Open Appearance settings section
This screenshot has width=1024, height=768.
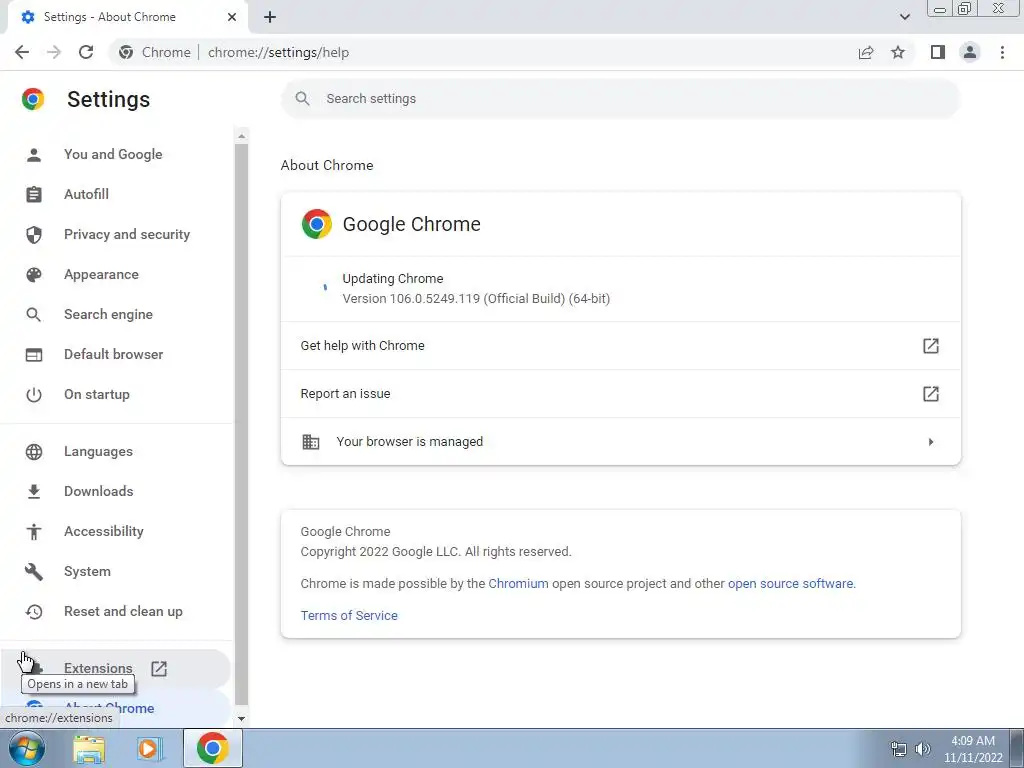point(101,274)
